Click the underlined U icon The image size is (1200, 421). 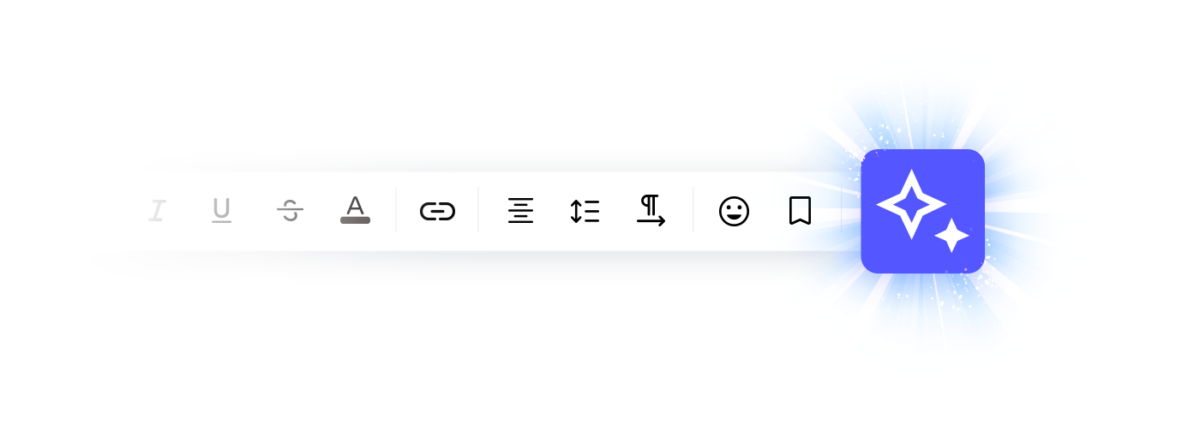[x=221, y=211]
